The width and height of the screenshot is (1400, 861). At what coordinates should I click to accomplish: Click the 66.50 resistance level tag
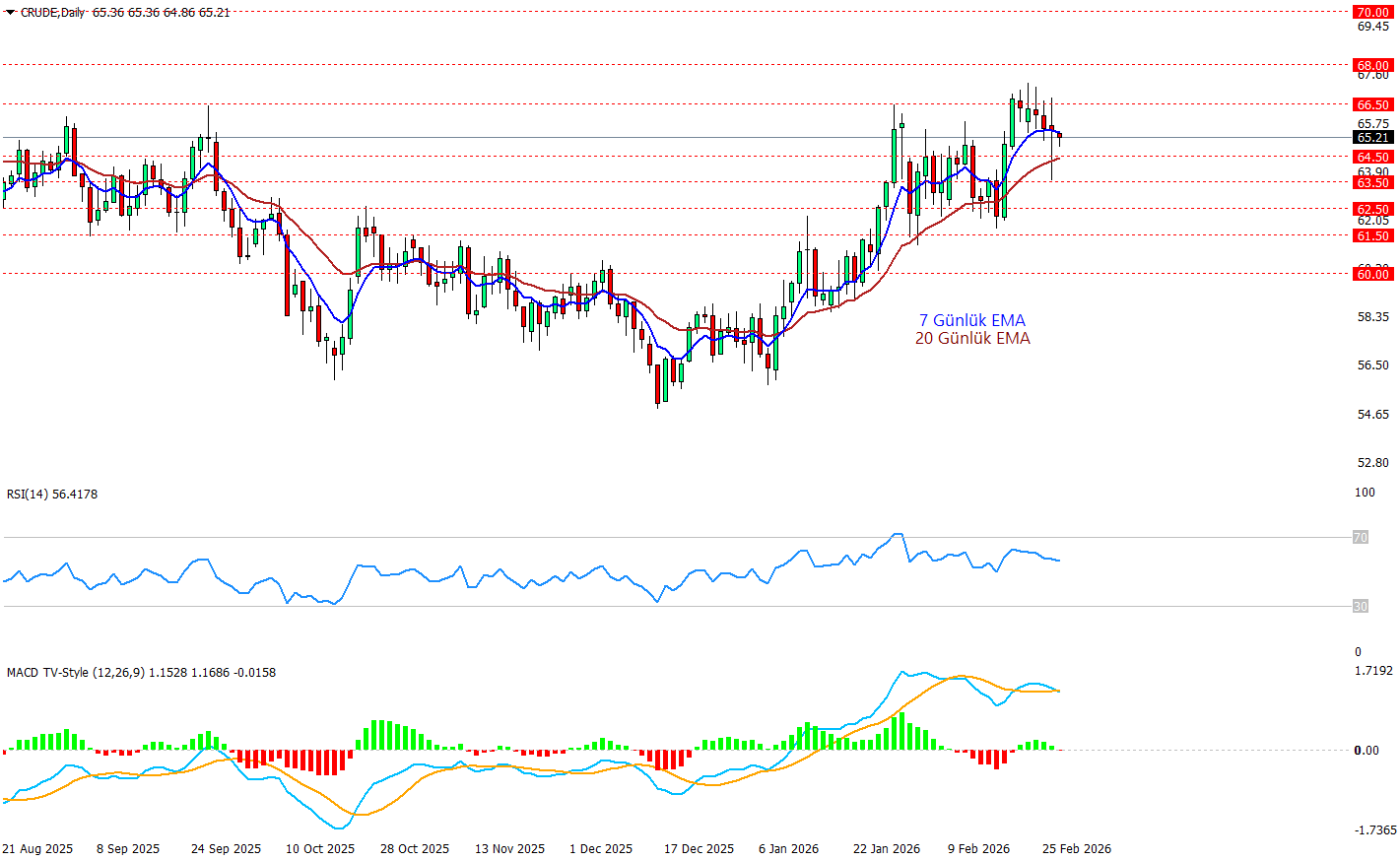[x=1372, y=104]
